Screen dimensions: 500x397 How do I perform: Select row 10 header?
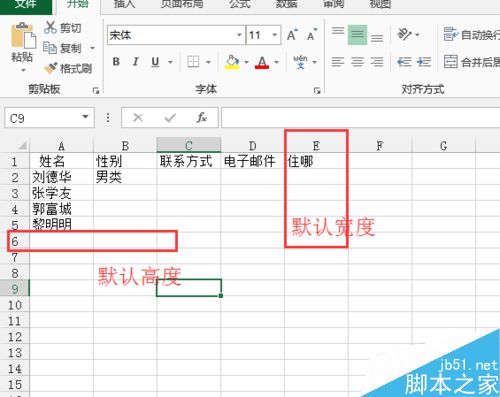click(x=15, y=305)
